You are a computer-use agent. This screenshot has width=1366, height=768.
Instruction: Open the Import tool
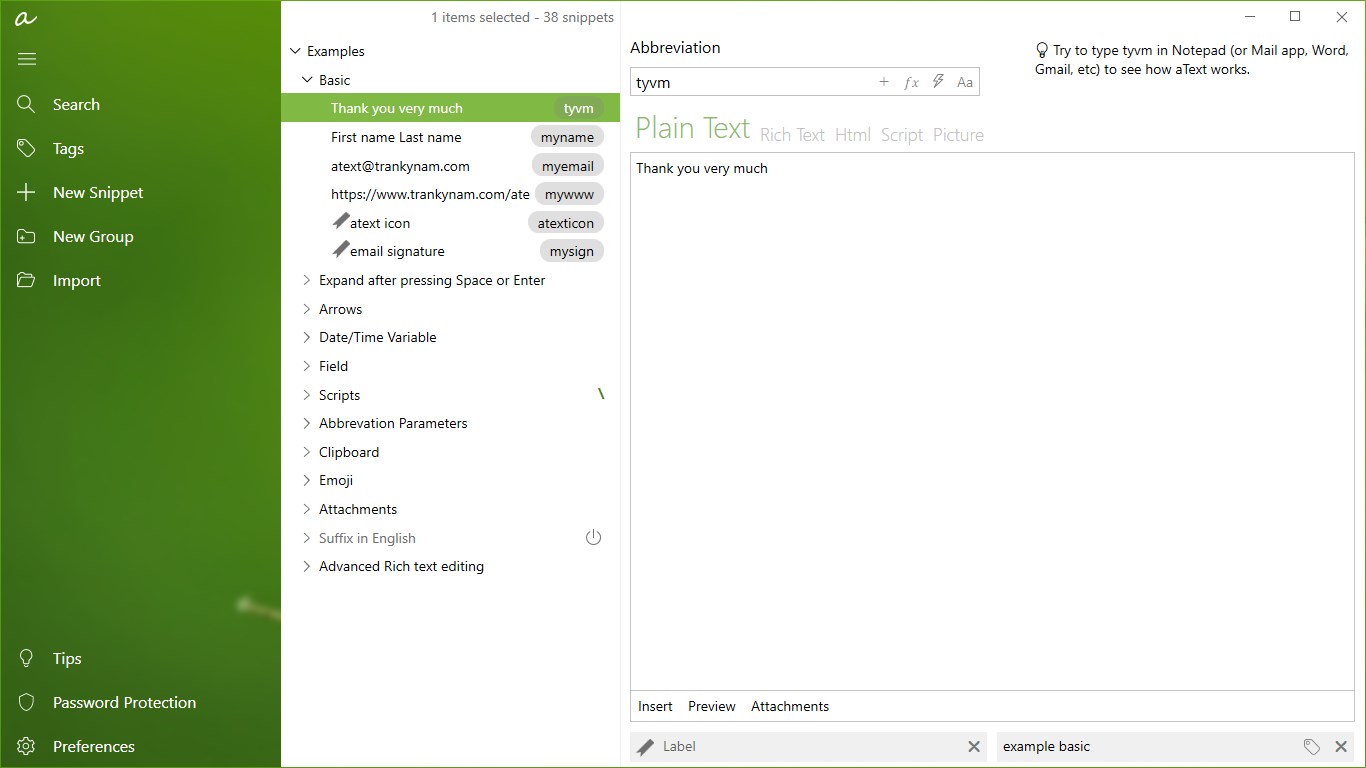[77, 280]
